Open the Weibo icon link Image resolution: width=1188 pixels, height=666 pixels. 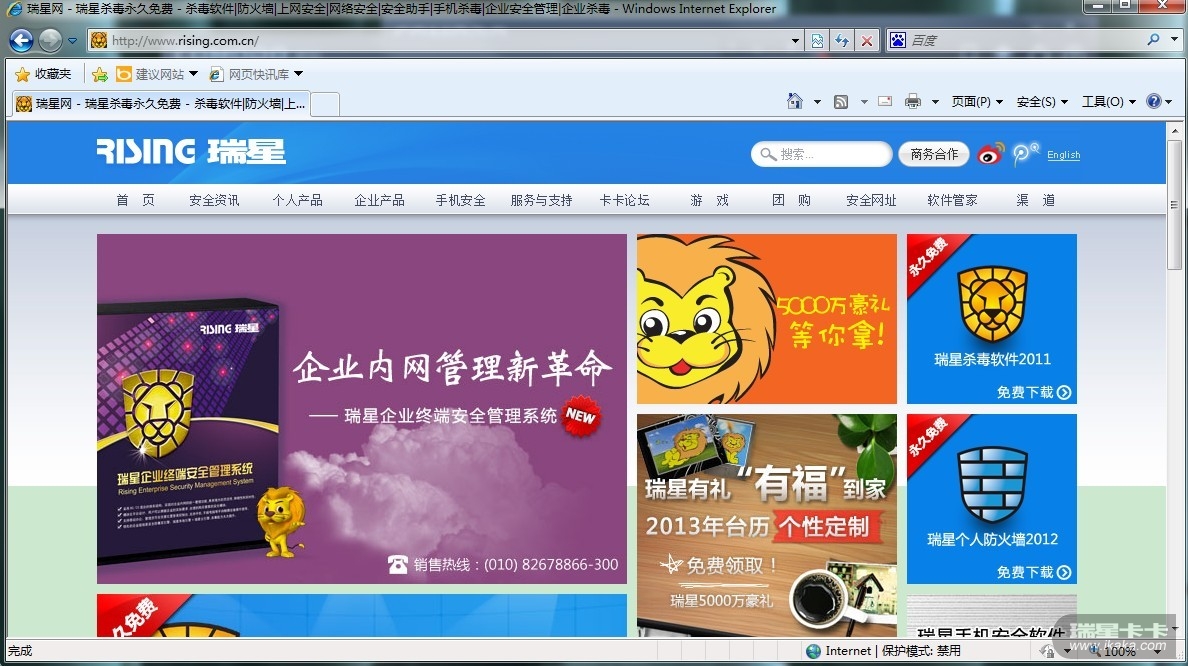pos(990,154)
